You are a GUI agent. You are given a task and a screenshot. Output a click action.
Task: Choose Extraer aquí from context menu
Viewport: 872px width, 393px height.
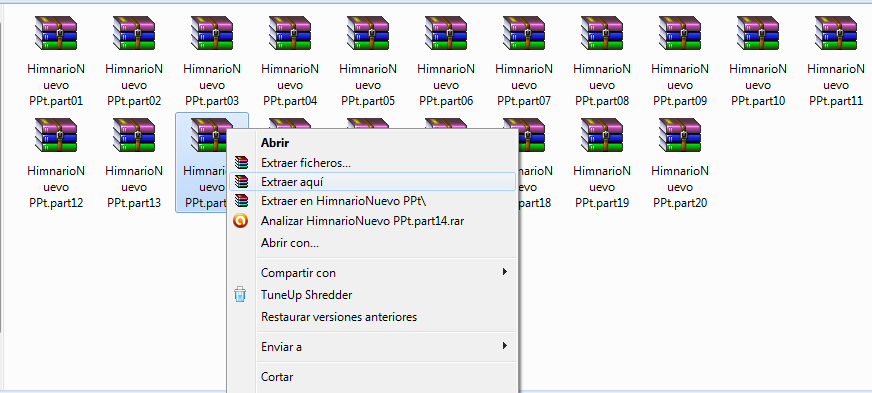tap(372, 182)
